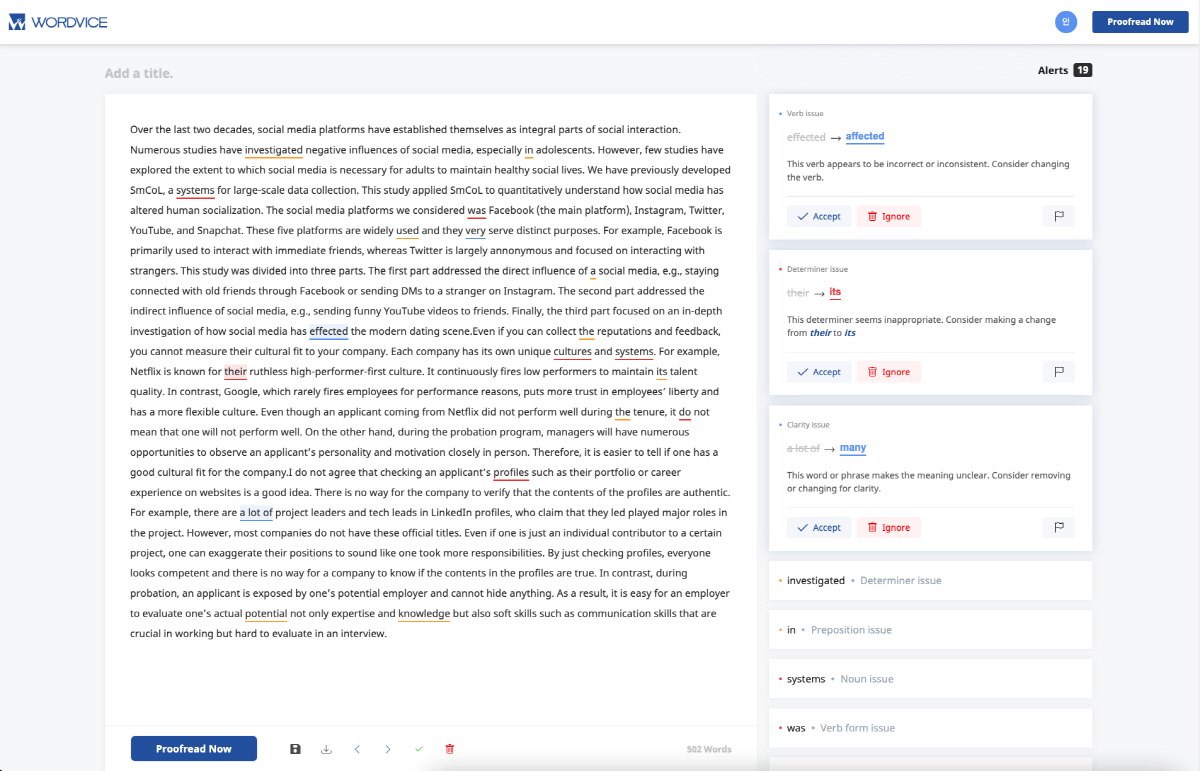This screenshot has width=1200, height=771.
Task: Expand the 'in' preposition issue alert
Action: [x=930, y=630]
